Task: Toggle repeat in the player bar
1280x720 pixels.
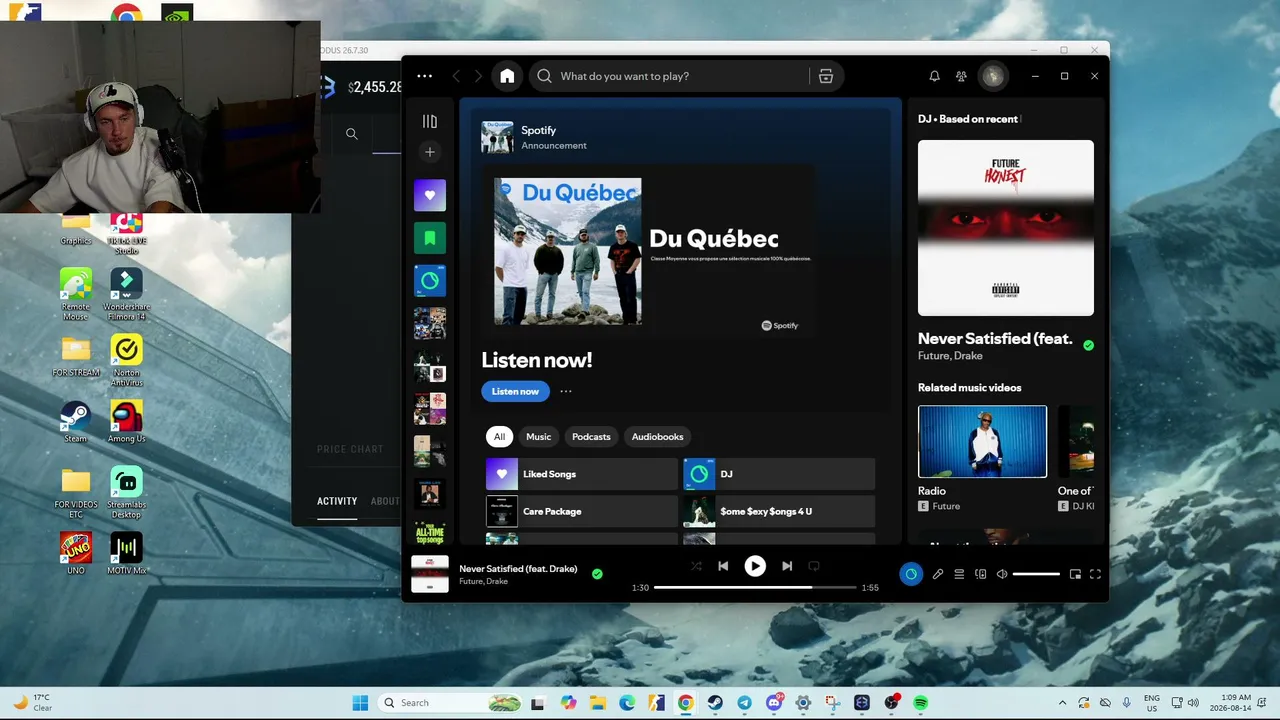Action: click(x=814, y=566)
